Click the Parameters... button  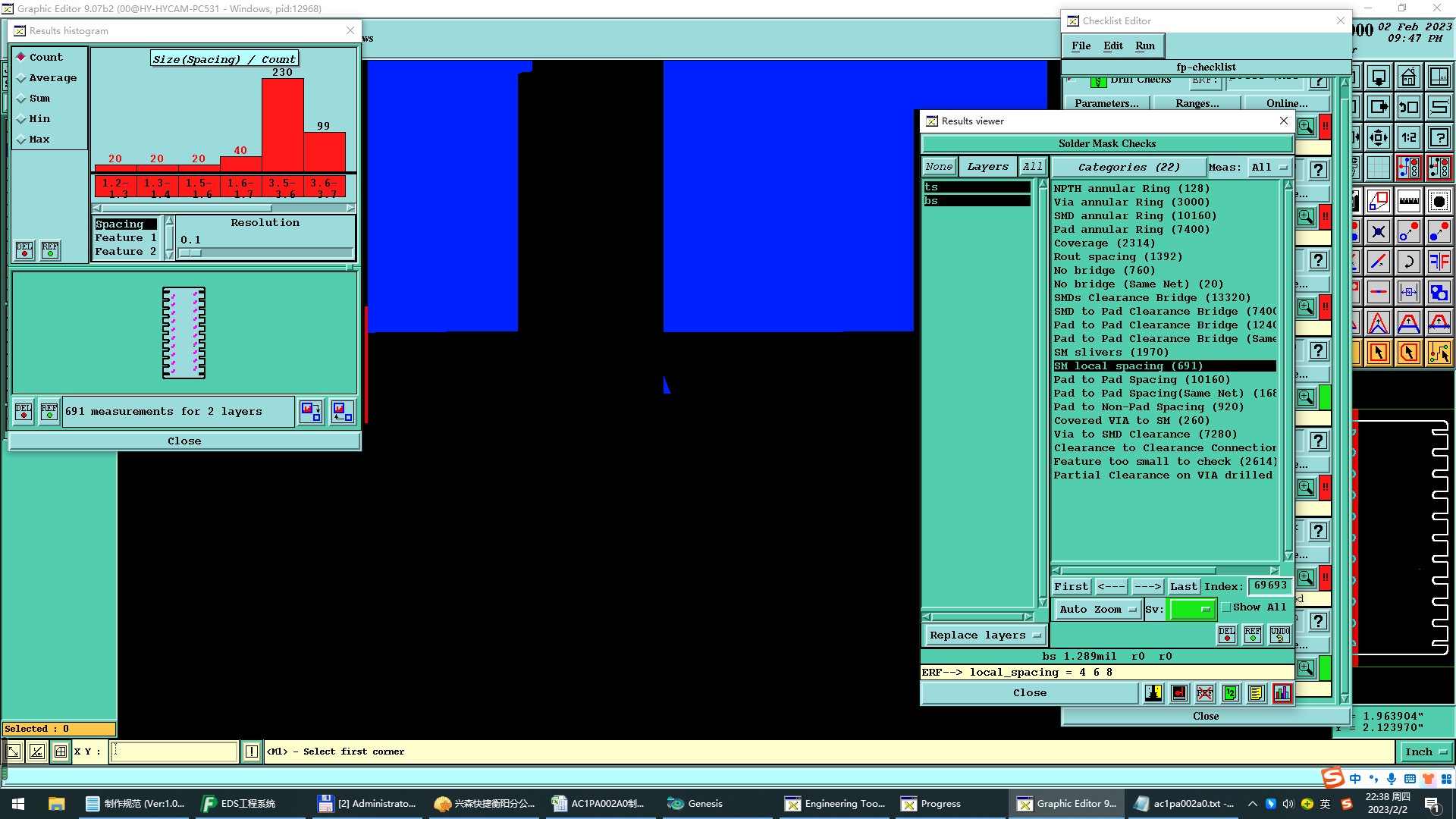pos(1106,103)
